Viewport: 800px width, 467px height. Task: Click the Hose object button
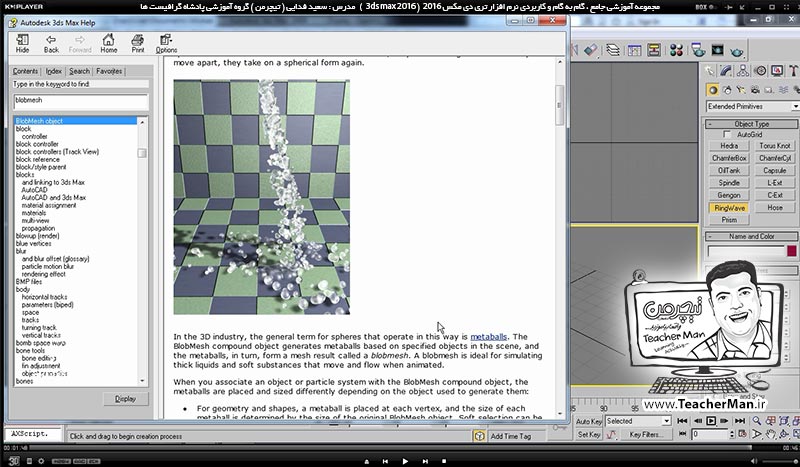(774, 208)
